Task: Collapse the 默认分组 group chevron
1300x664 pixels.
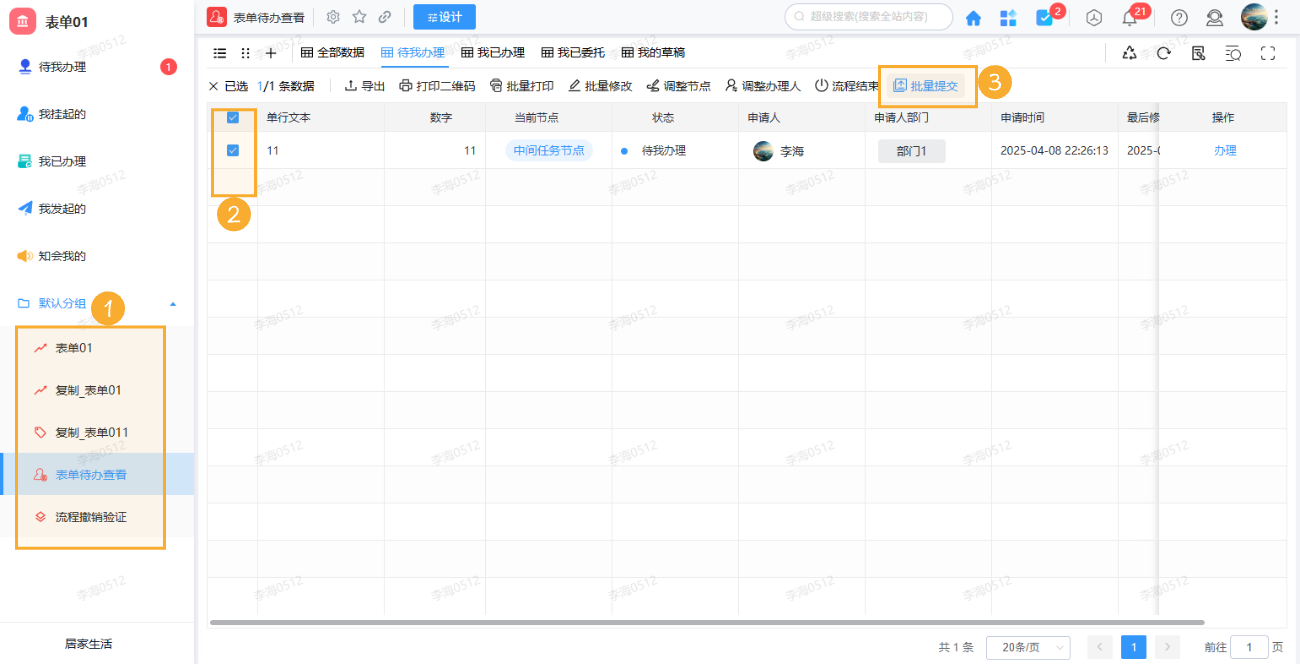Action: coord(172,304)
